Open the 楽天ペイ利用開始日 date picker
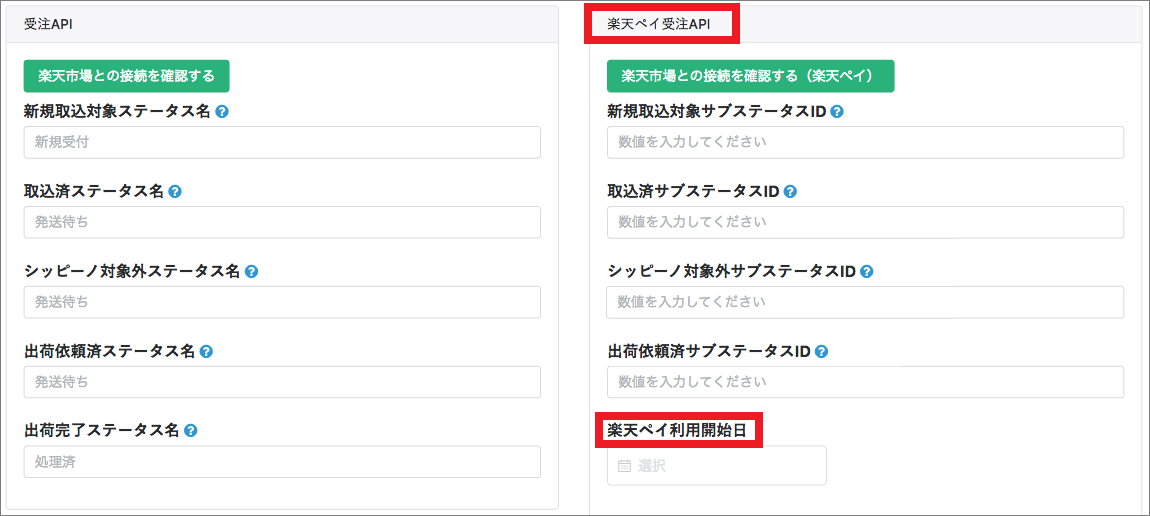The image size is (1150, 516). pos(716,466)
